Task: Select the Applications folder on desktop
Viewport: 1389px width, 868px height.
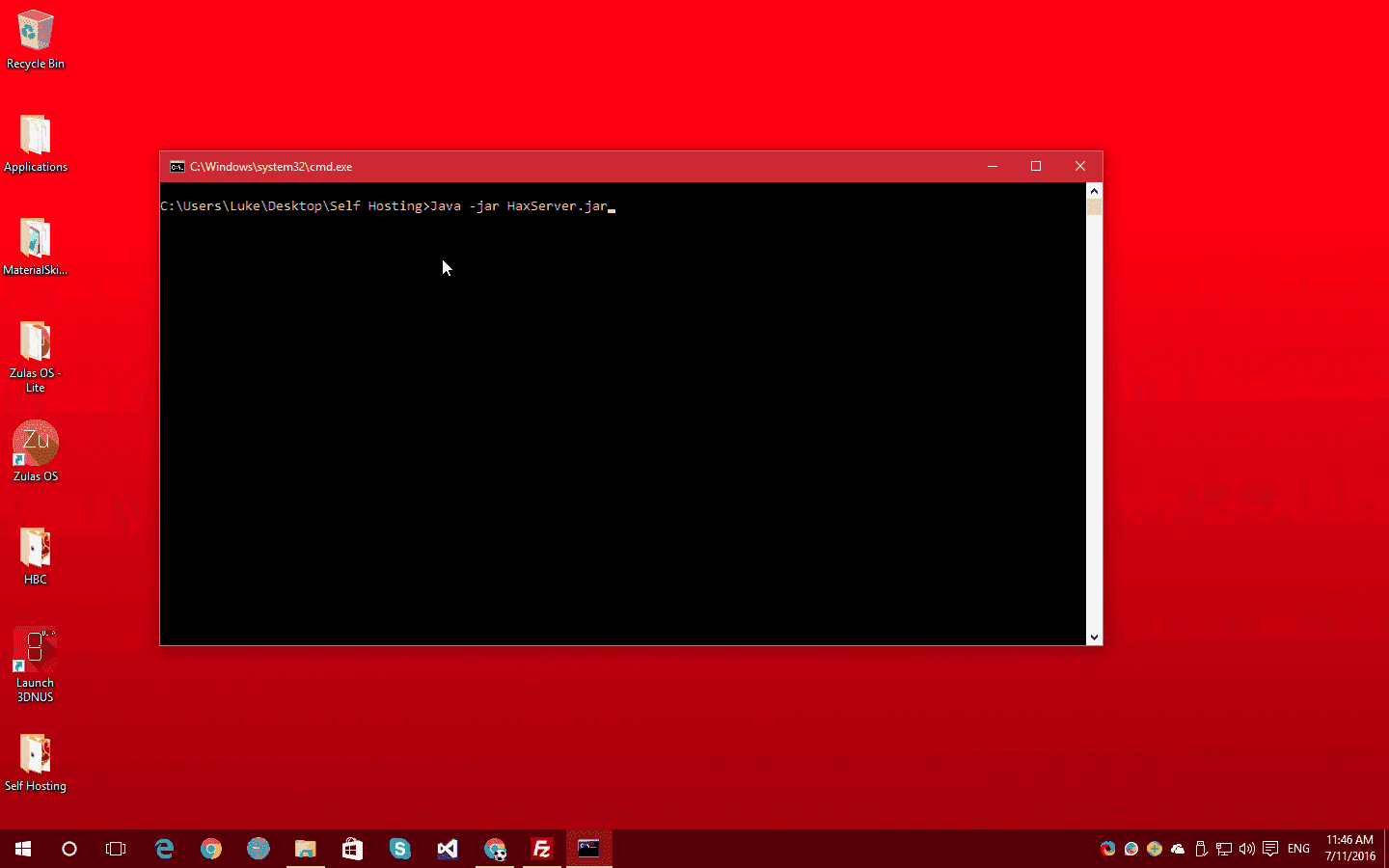Action: click(36, 144)
